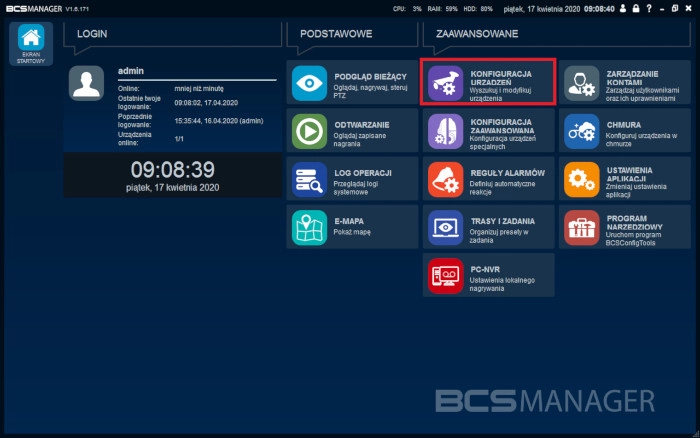This screenshot has width=700, height=438.
Task: Click the LOGIN section header
Action: coord(92,34)
